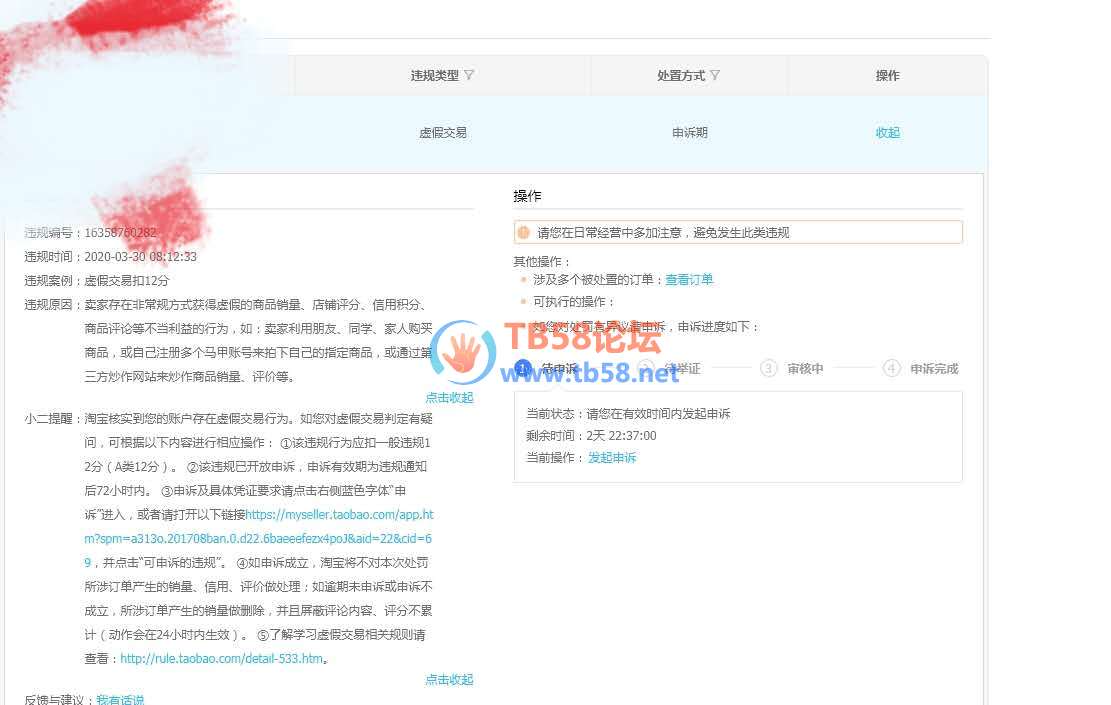Image resolution: width=1111 pixels, height=705 pixels.
Task: Click the orange warning icon in notice
Action: tap(524, 232)
